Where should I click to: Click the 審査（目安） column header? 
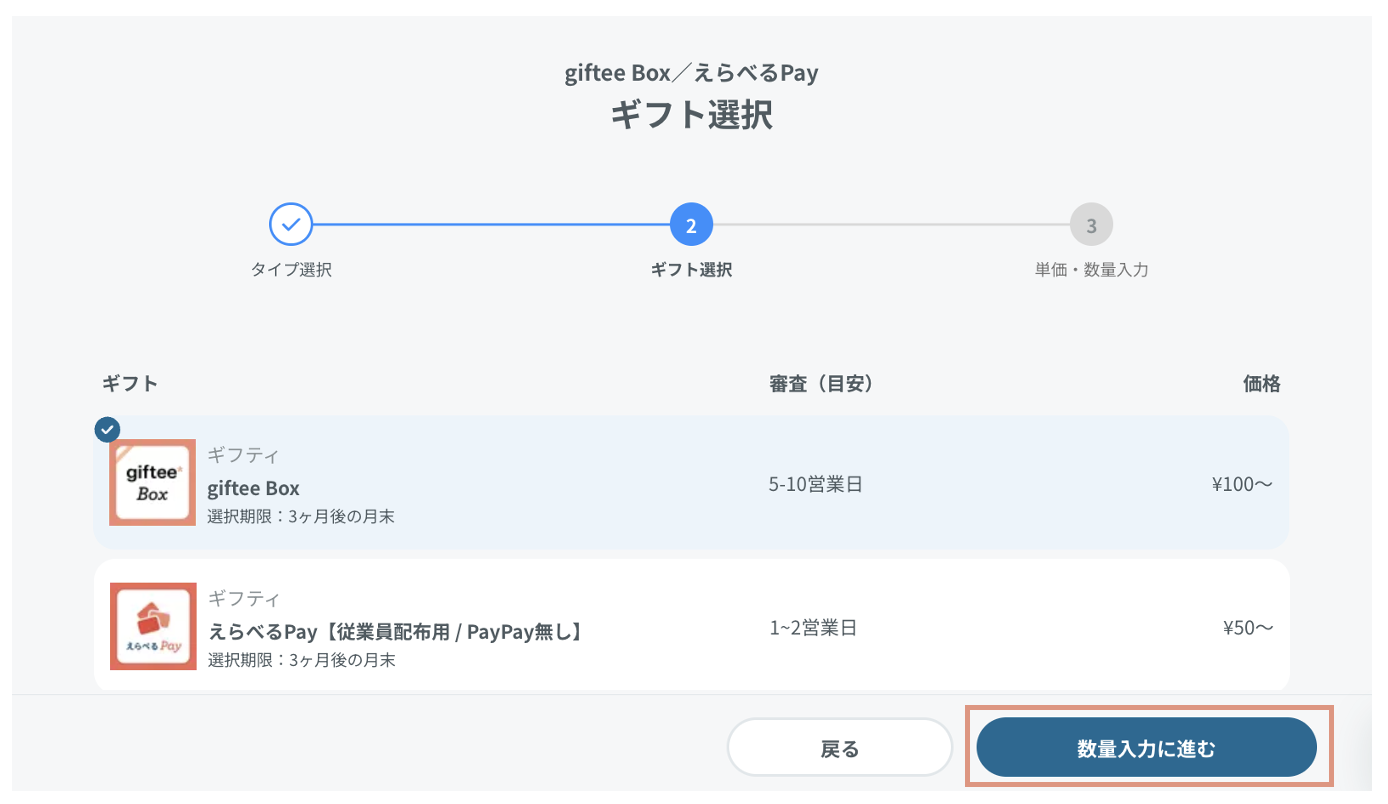click(822, 384)
